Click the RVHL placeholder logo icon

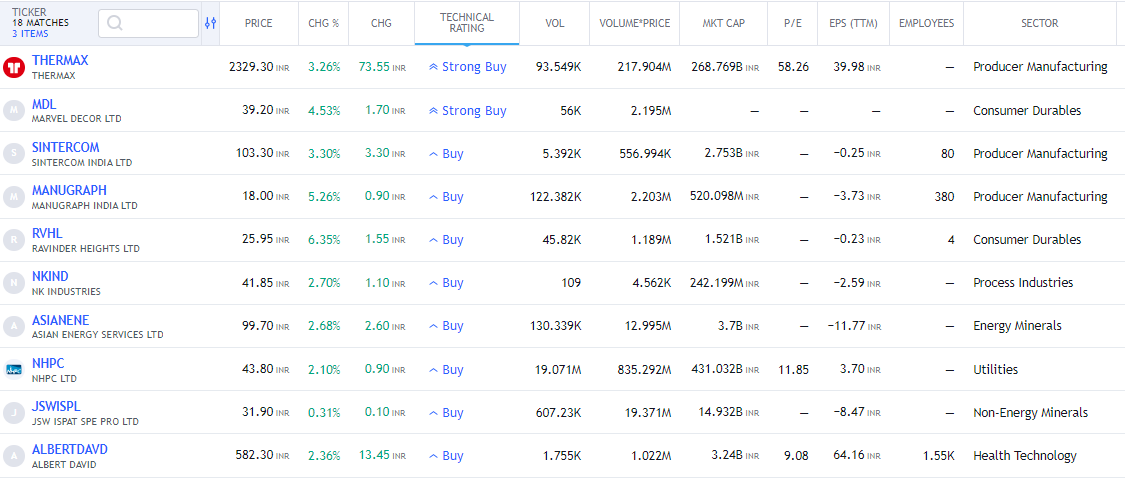coord(14,239)
